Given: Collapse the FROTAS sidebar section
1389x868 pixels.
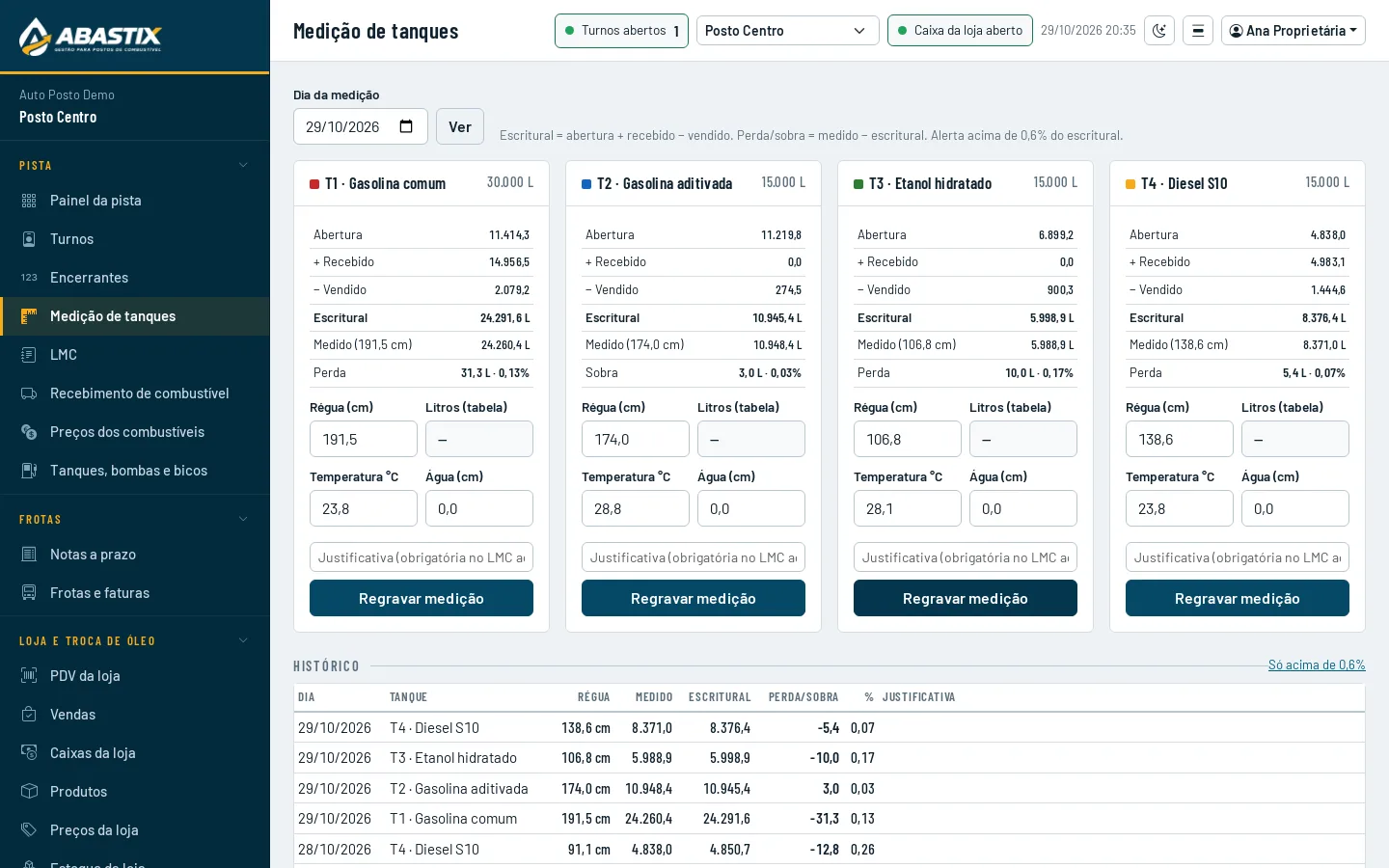Looking at the screenshot, I should (243, 519).
